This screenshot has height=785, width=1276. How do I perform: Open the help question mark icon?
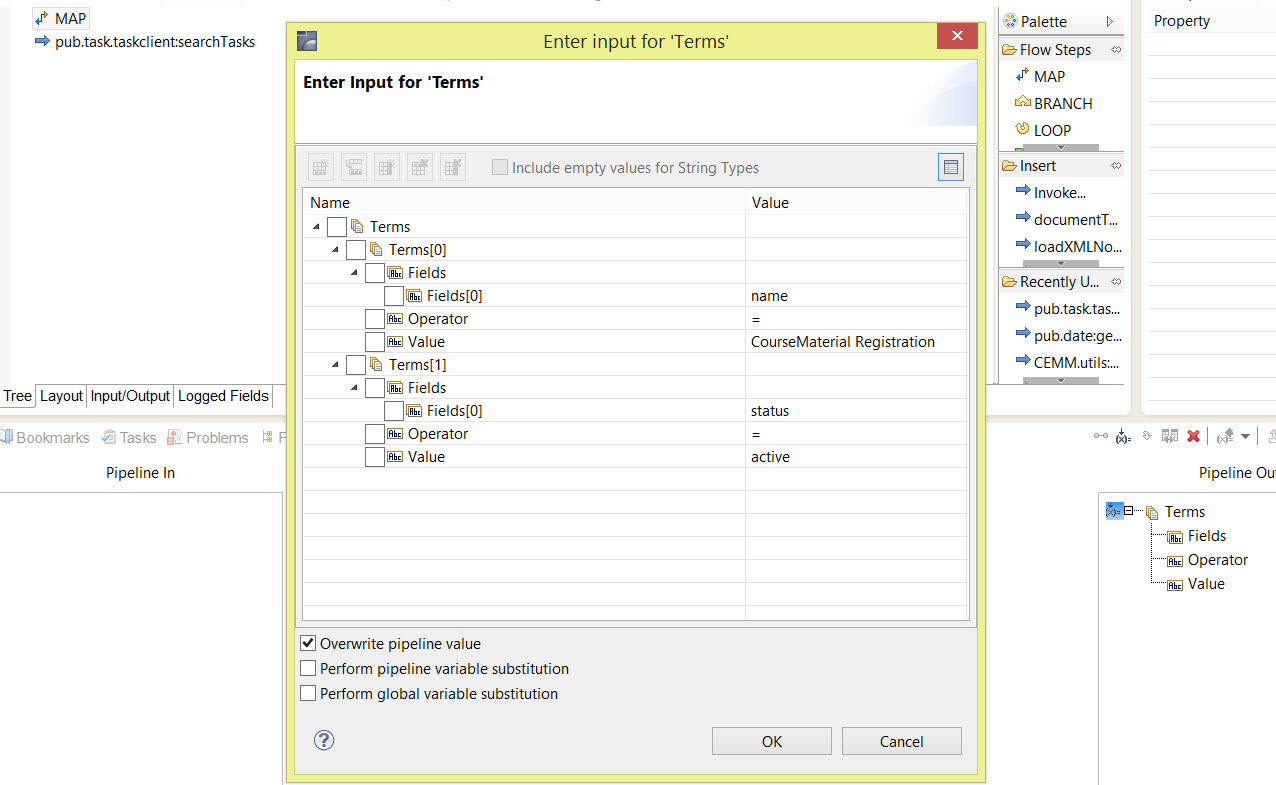tap(324, 740)
